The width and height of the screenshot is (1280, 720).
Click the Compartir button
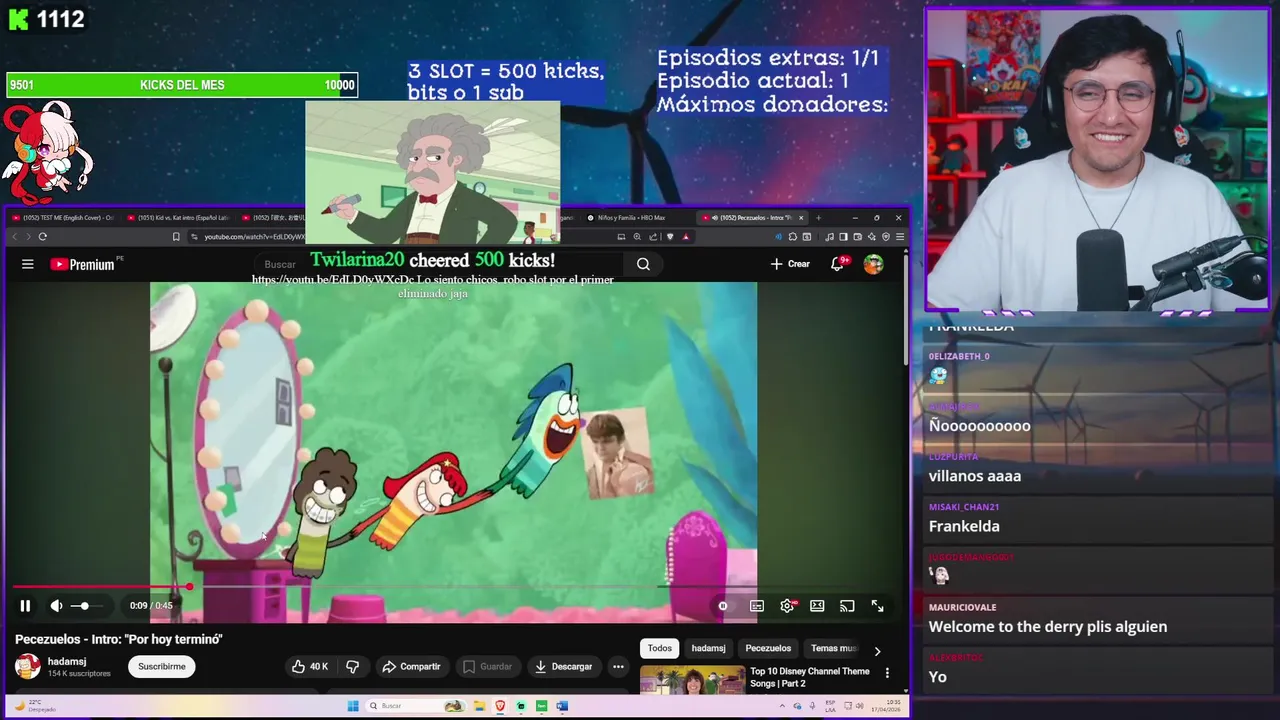coord(411,666)
